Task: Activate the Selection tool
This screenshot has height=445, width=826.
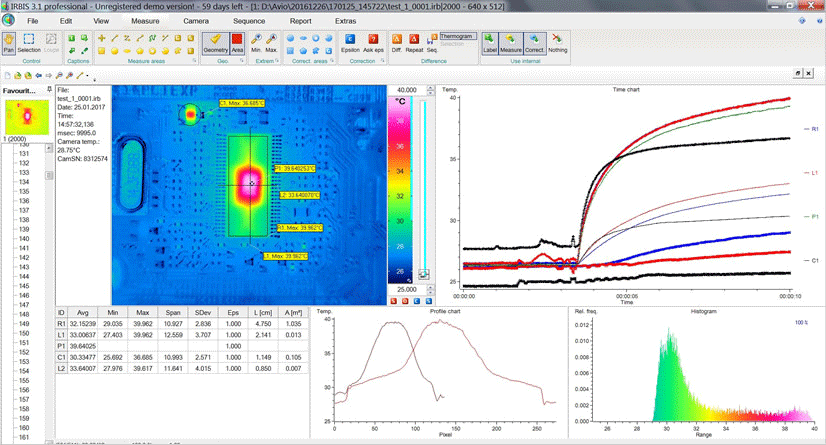Action: coord(28,43)
